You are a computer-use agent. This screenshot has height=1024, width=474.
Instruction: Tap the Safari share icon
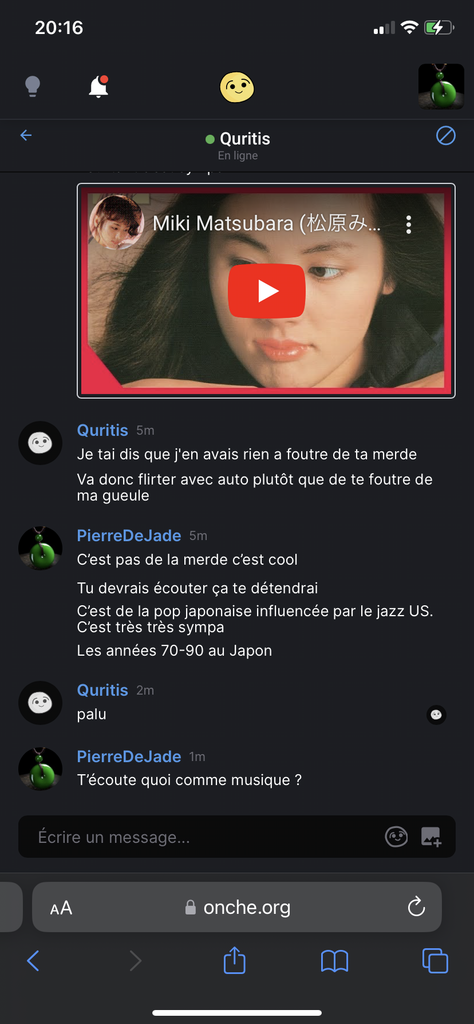click(234, 961)
